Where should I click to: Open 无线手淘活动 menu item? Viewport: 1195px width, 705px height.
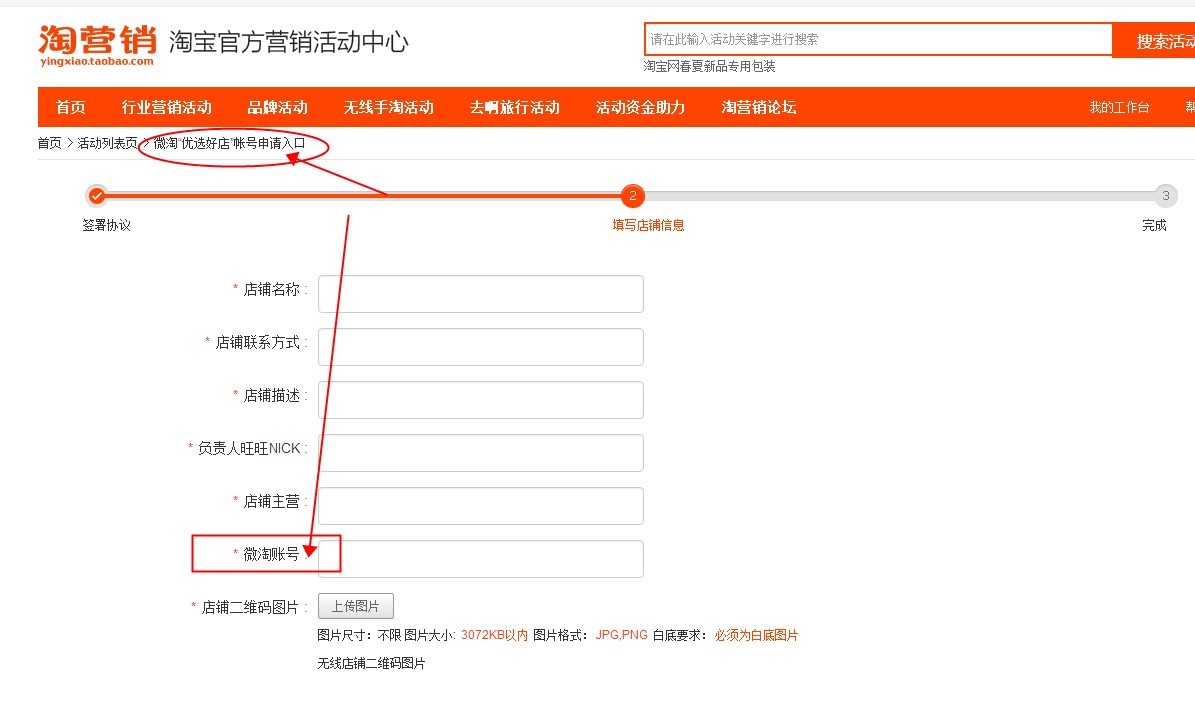388,107
